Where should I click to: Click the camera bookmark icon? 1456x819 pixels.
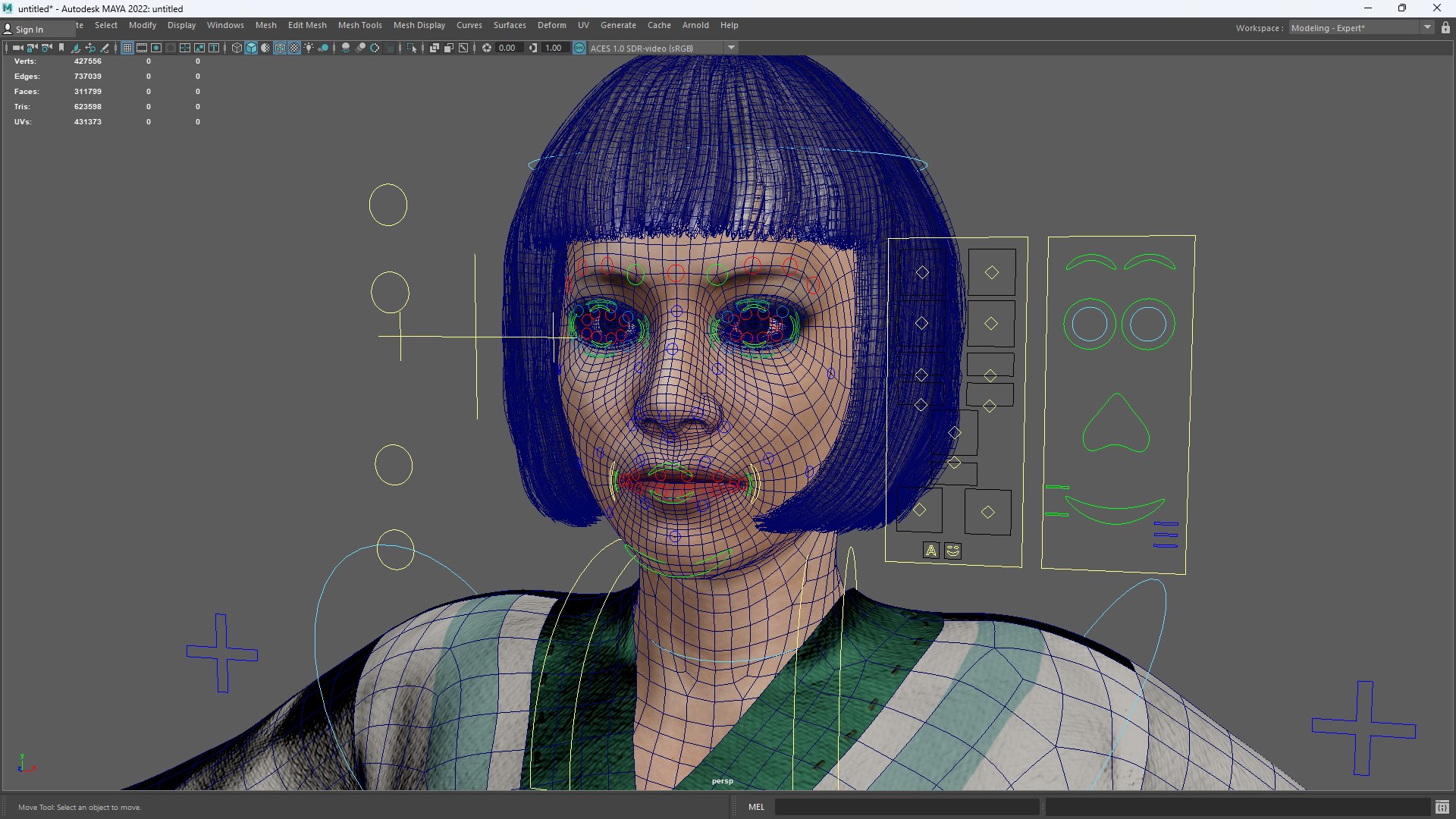pos(61,48)
